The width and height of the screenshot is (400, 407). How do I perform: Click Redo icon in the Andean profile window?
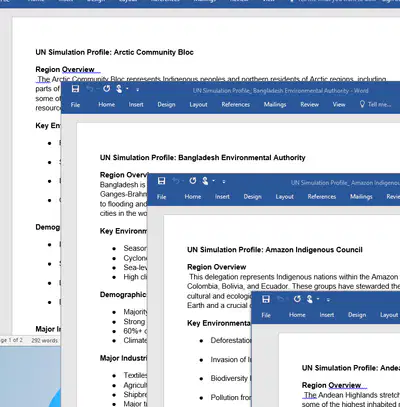[297, 299]
